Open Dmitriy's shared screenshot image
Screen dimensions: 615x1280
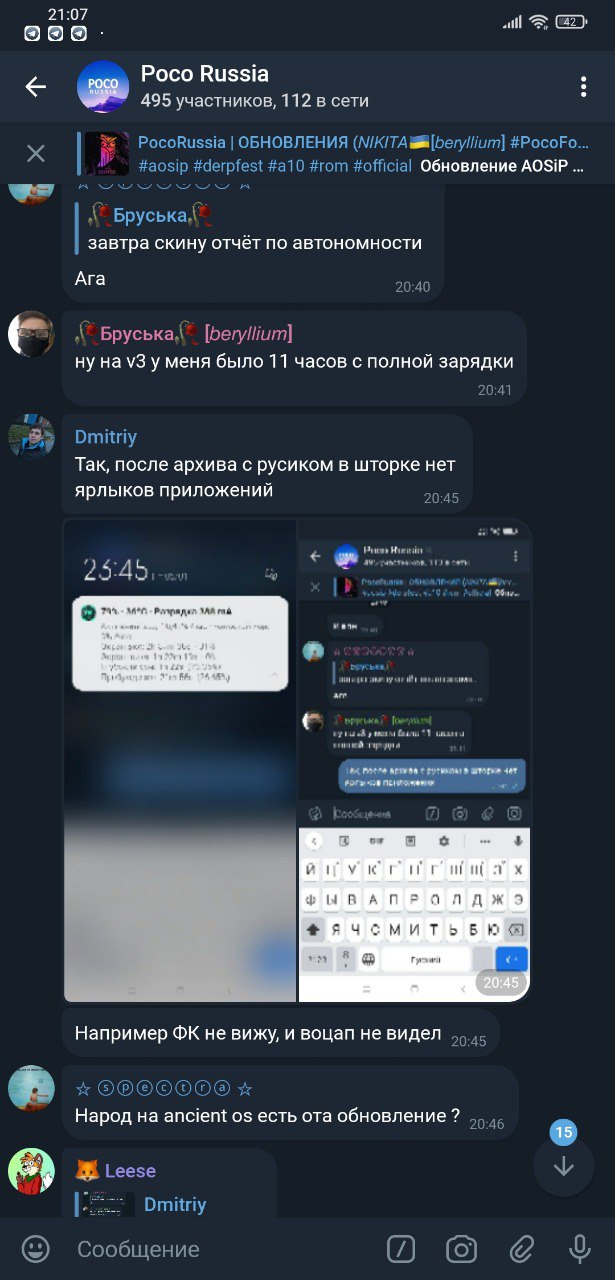297,760
